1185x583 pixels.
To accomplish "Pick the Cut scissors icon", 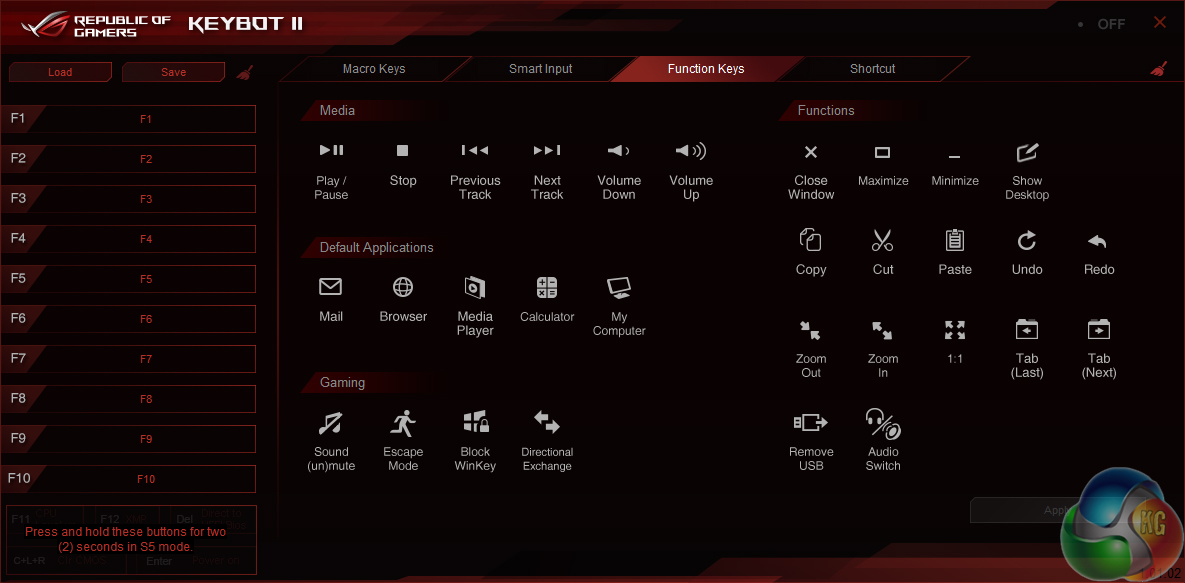I will pyautogui.click(x=883, y=241).
